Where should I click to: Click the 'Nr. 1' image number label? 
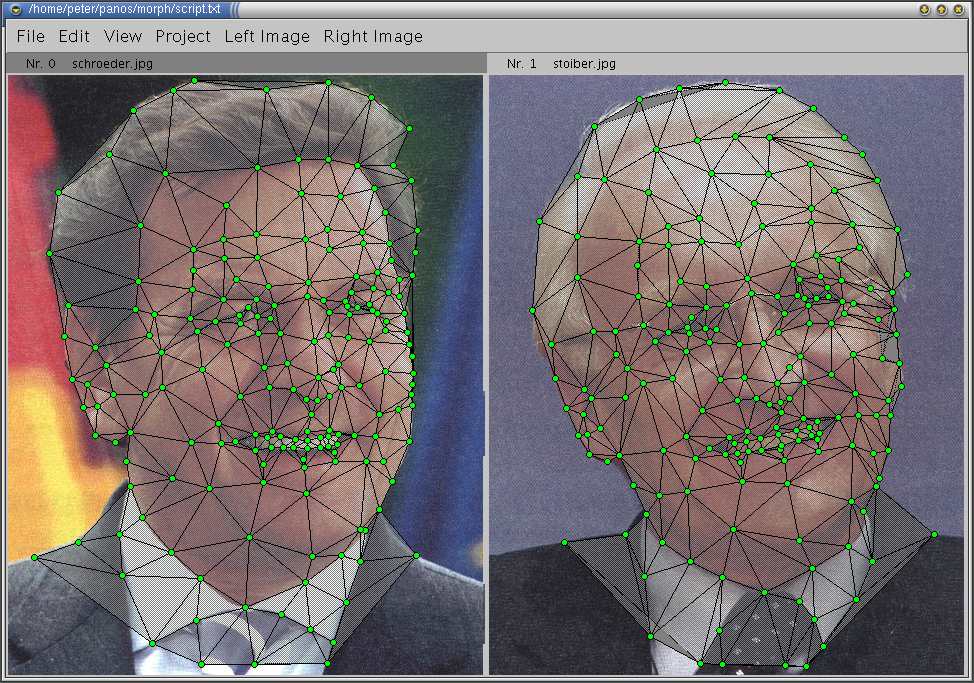pyautogui.click(x=521, y=63)
